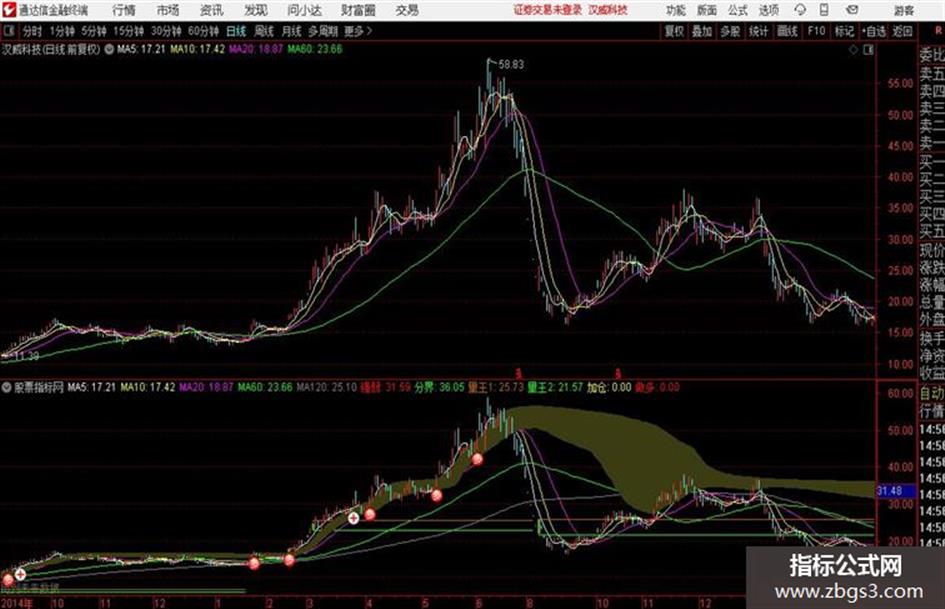The image size is (945, 609).
Task: Click the 复权 toolbar button
Action: 674,31
